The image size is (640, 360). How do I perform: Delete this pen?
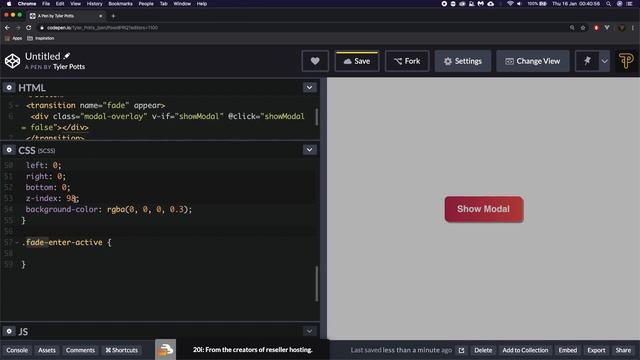coord(483,350)
